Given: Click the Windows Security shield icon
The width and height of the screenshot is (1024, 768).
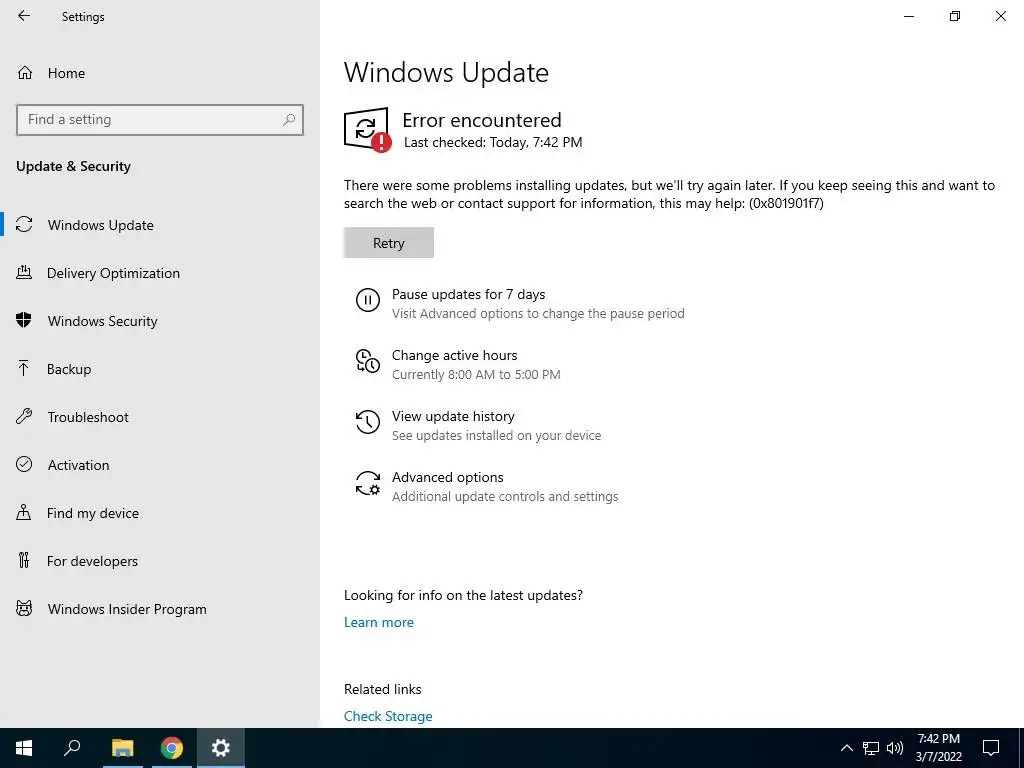Looking at the screenshot, I should tap(24, 320).
